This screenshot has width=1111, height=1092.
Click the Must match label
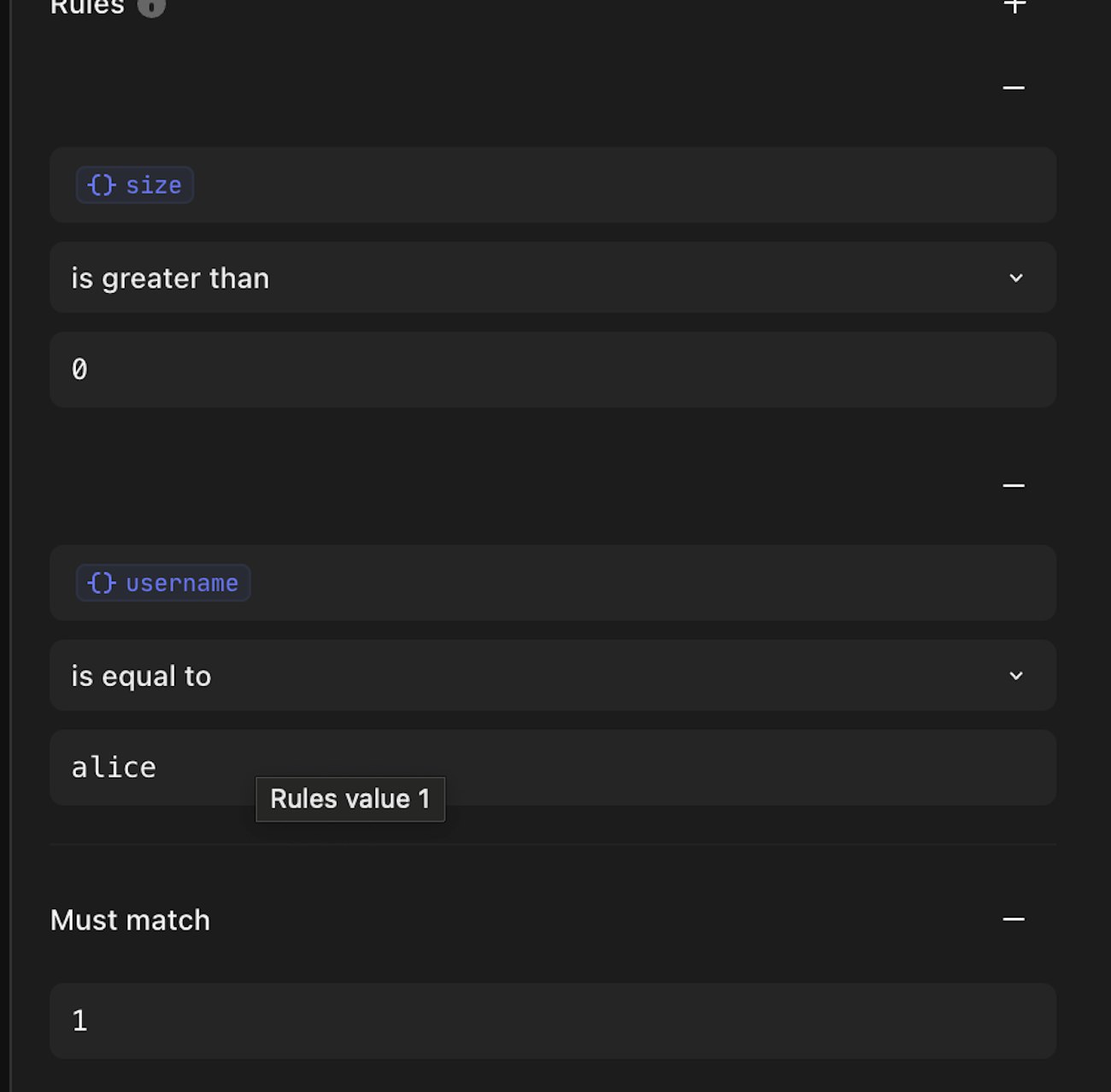(x=130, y=920)
